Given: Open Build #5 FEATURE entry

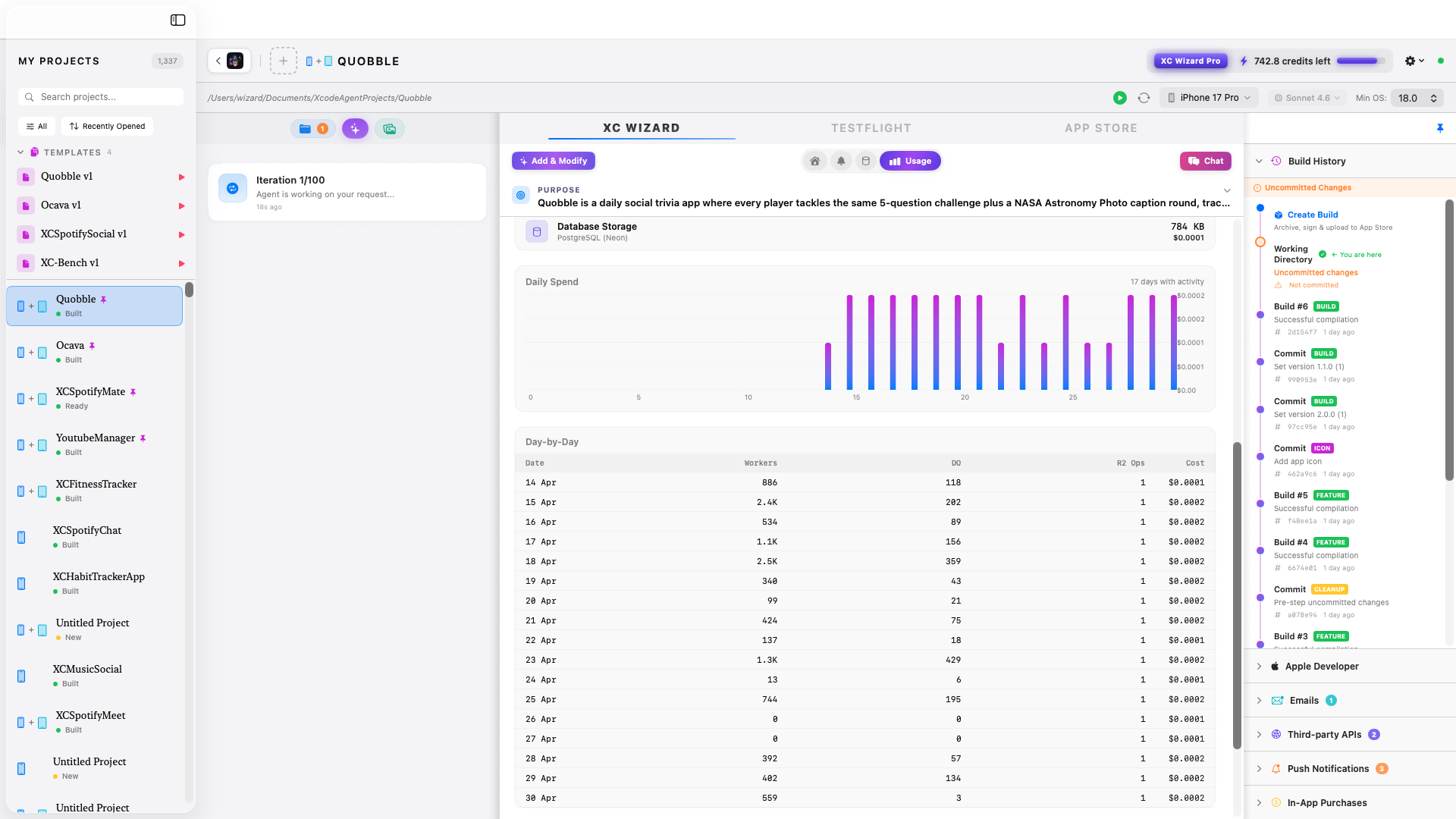Looking at the screenshot, I should 1316,508.
